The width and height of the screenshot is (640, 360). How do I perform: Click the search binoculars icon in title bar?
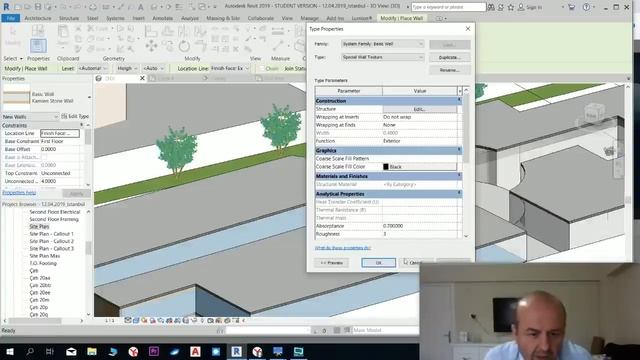click(491, 7)
